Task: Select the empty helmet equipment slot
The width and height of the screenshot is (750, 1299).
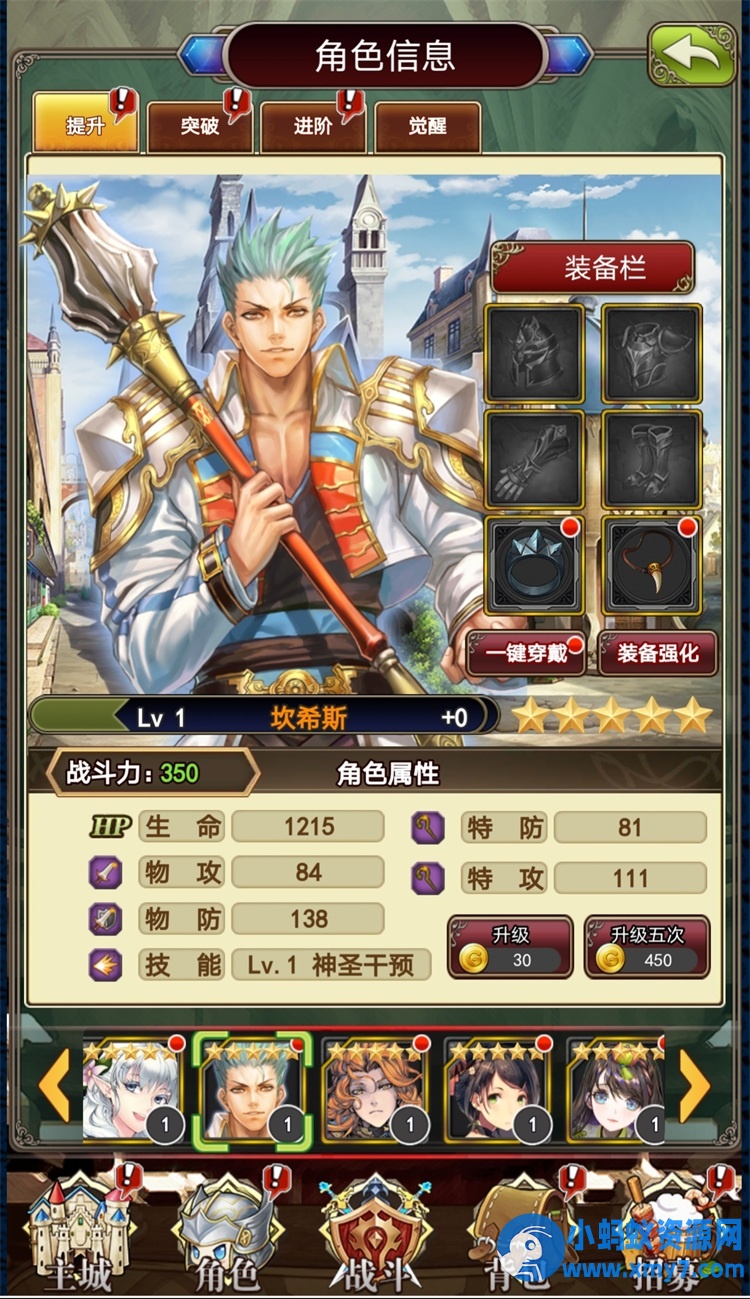Action: click(535, 354)
